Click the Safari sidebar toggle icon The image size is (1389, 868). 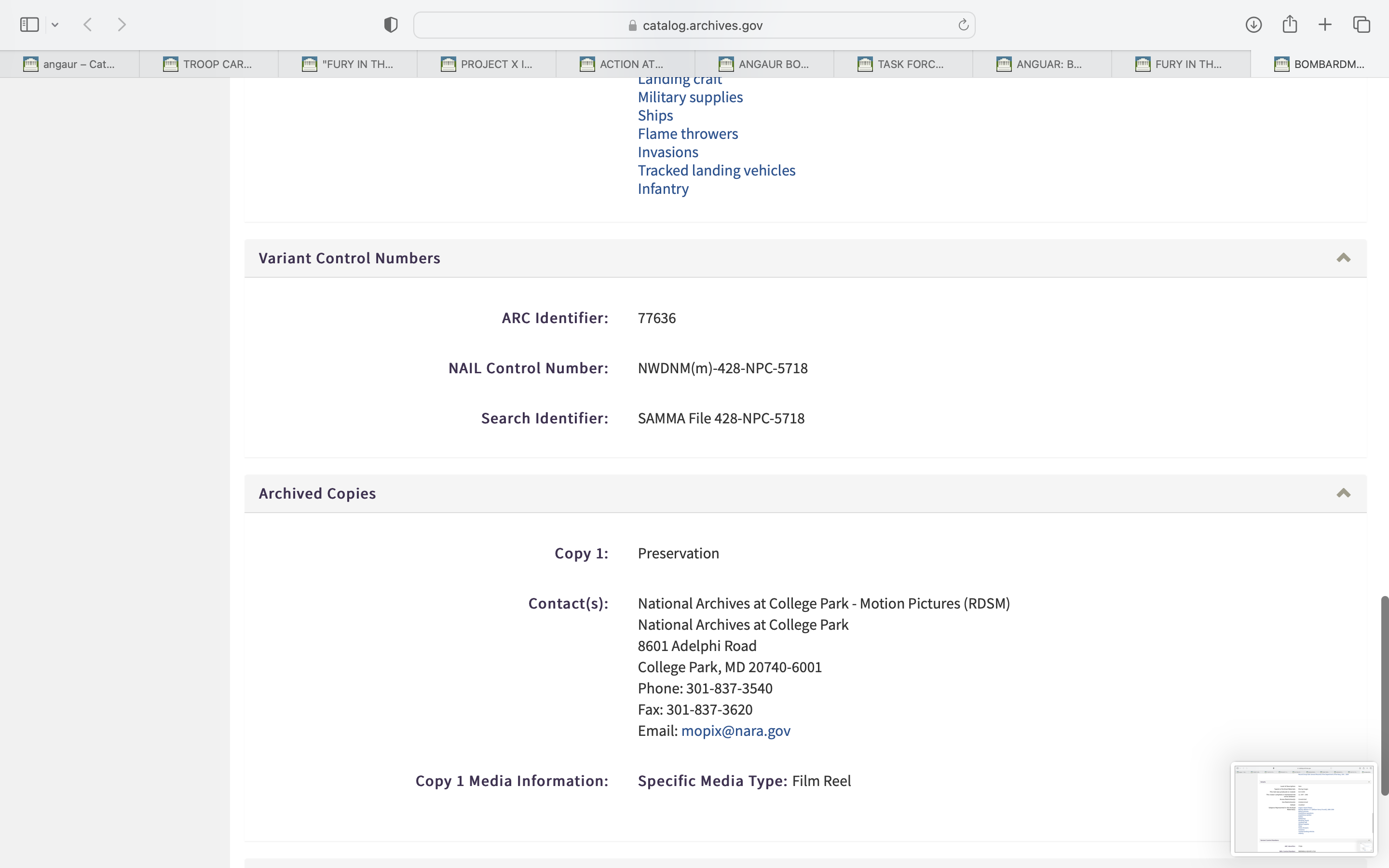point(29,25)
